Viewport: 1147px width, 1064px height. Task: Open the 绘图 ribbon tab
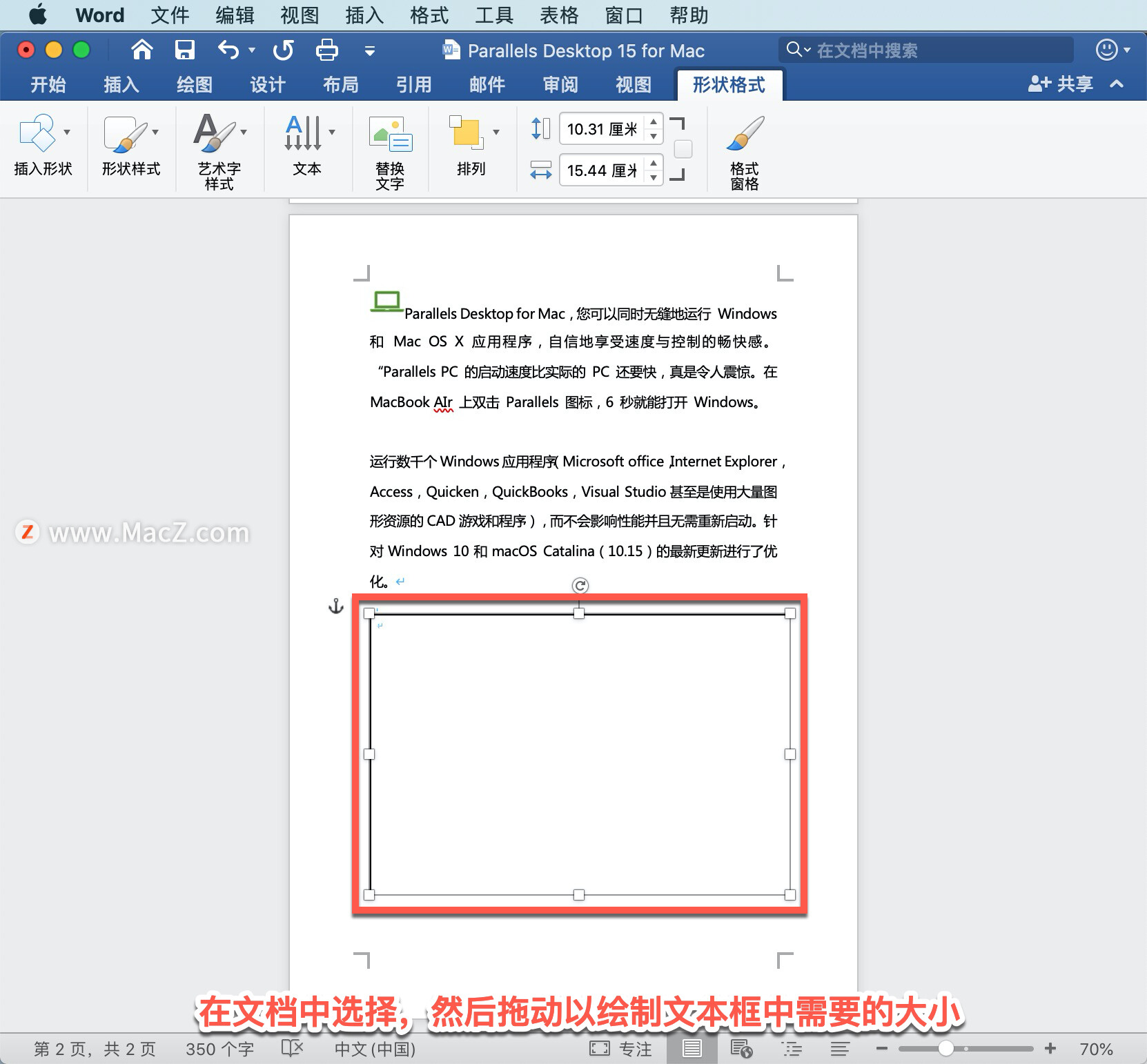pos(195,84)
